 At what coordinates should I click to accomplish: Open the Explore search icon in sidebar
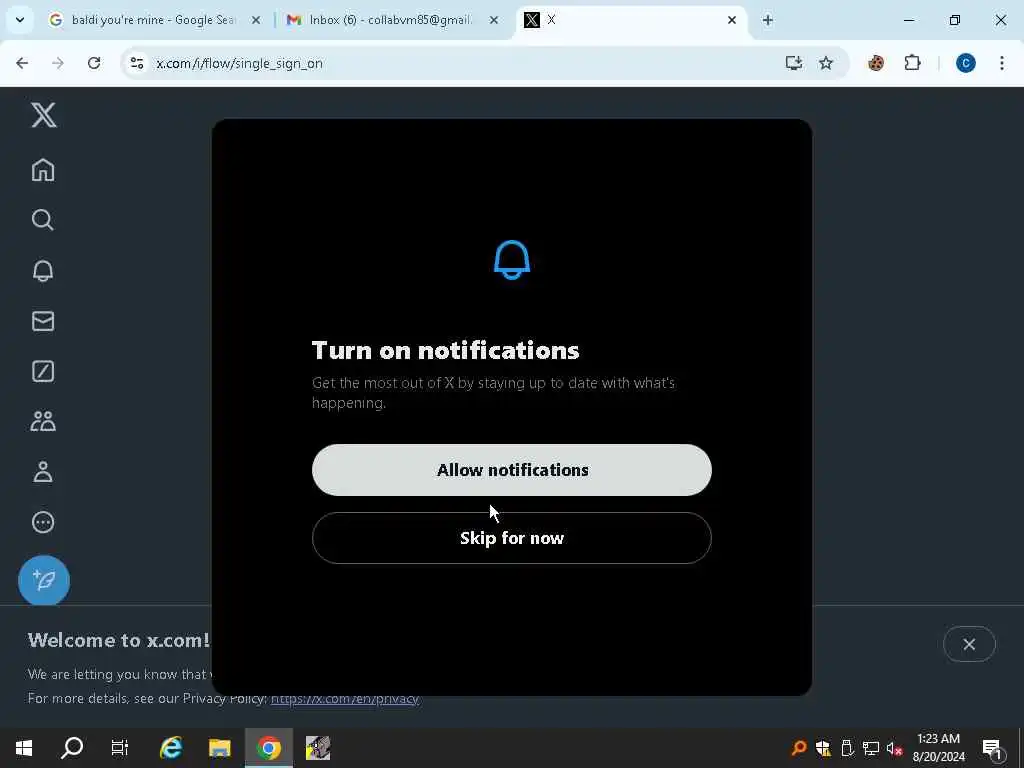coord(43,220)
